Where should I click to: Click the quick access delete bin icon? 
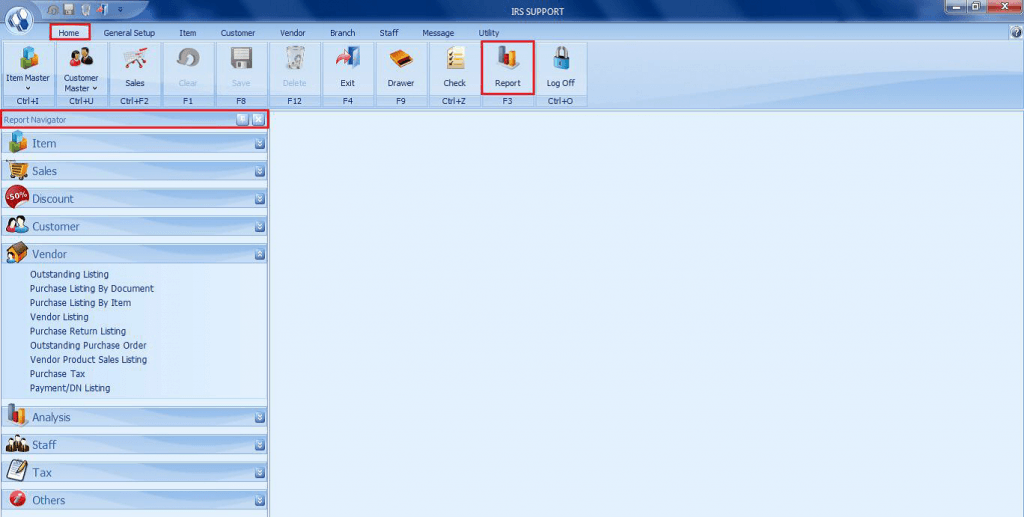(x=85, y=10)
